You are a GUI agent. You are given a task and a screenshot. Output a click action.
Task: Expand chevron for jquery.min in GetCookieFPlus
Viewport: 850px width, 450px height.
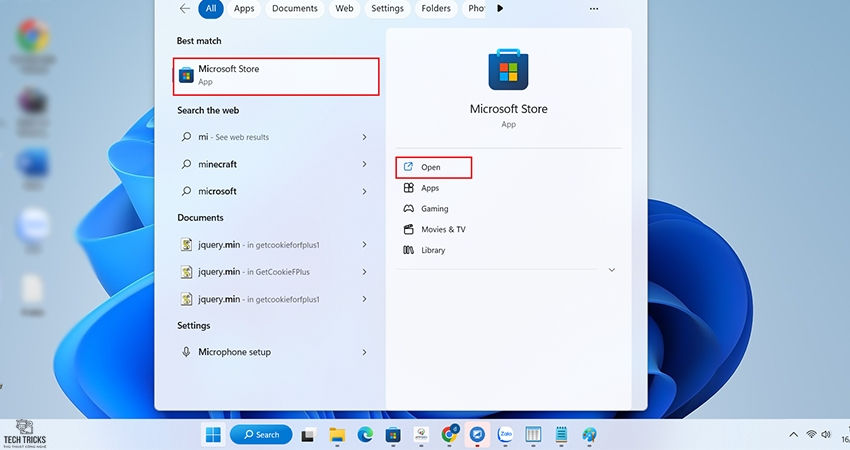click(x=364, y=272)
